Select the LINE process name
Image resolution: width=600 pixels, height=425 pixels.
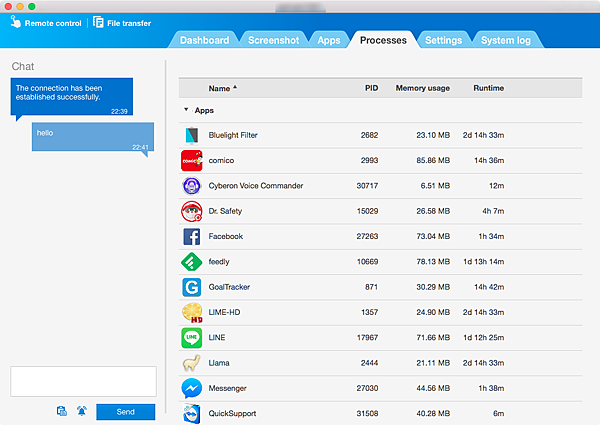tap(217, 337)
